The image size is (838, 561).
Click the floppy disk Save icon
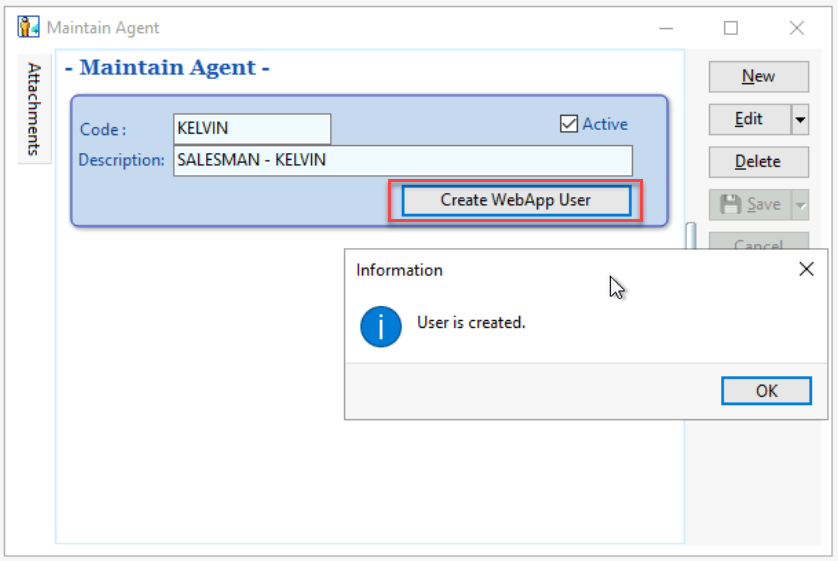pyautogui.click(x=731, y=204)
